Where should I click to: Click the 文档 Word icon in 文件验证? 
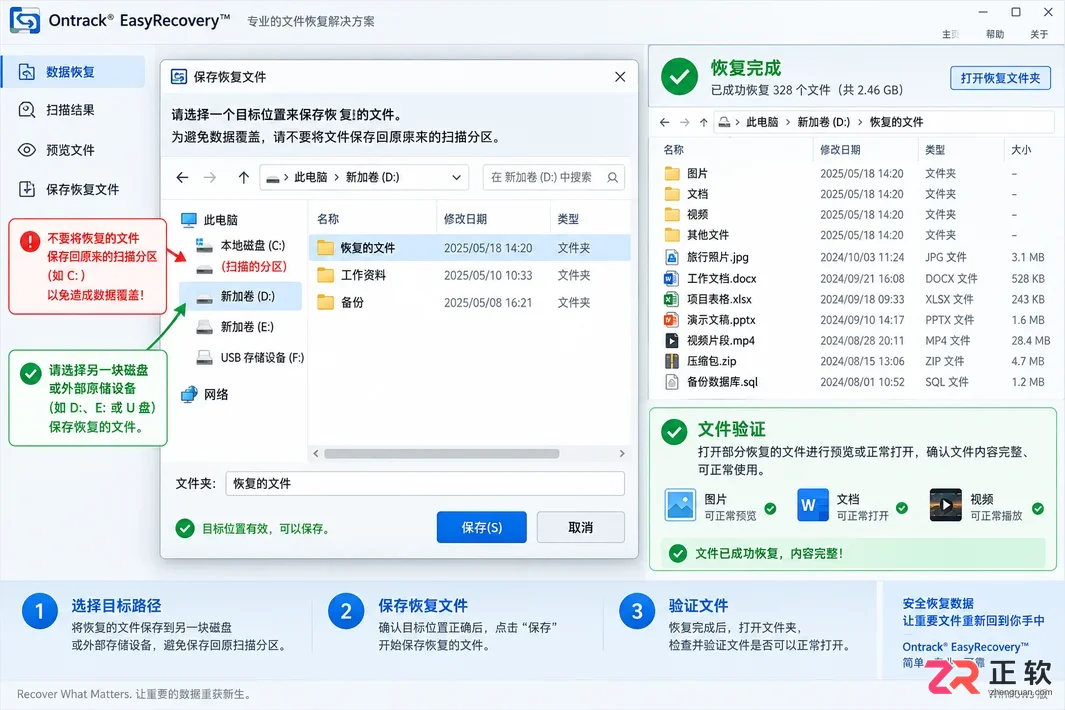[x=812, y=505]
